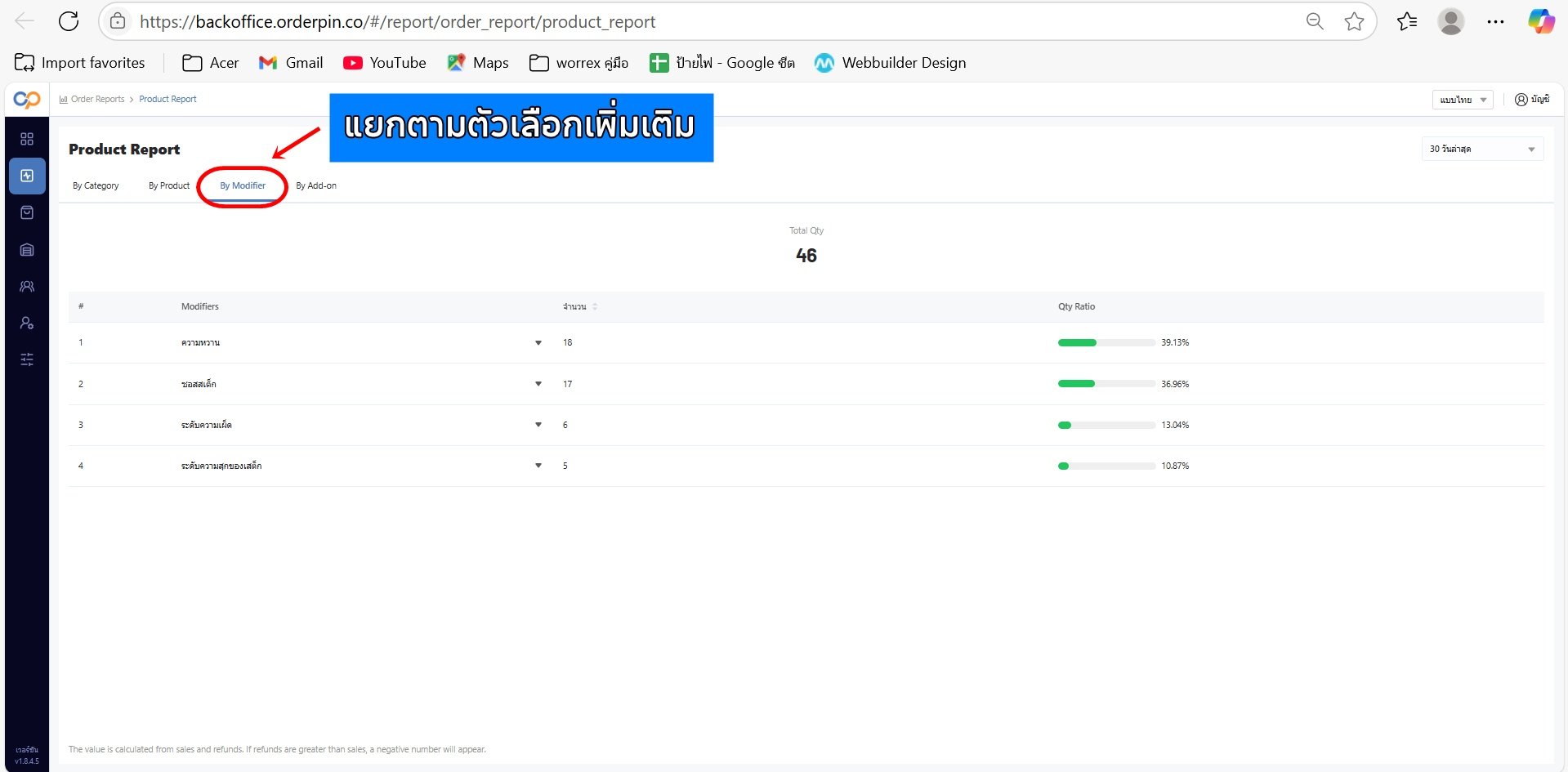Click the Gmail bookmark
The width and height of the screenshot is (1568, 772).
pos(291,63)
